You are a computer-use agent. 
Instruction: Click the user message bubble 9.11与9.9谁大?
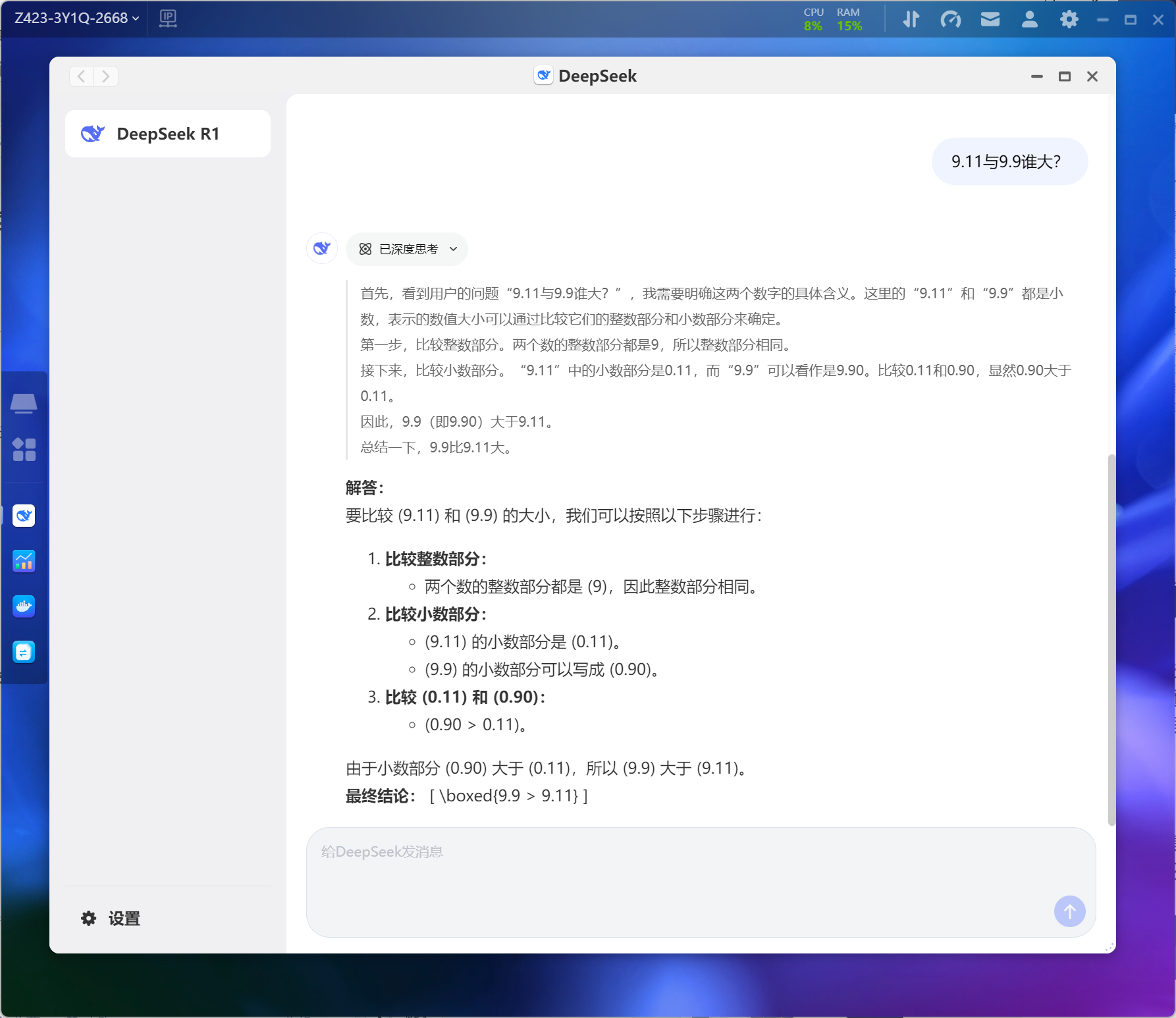[1009, 161]
